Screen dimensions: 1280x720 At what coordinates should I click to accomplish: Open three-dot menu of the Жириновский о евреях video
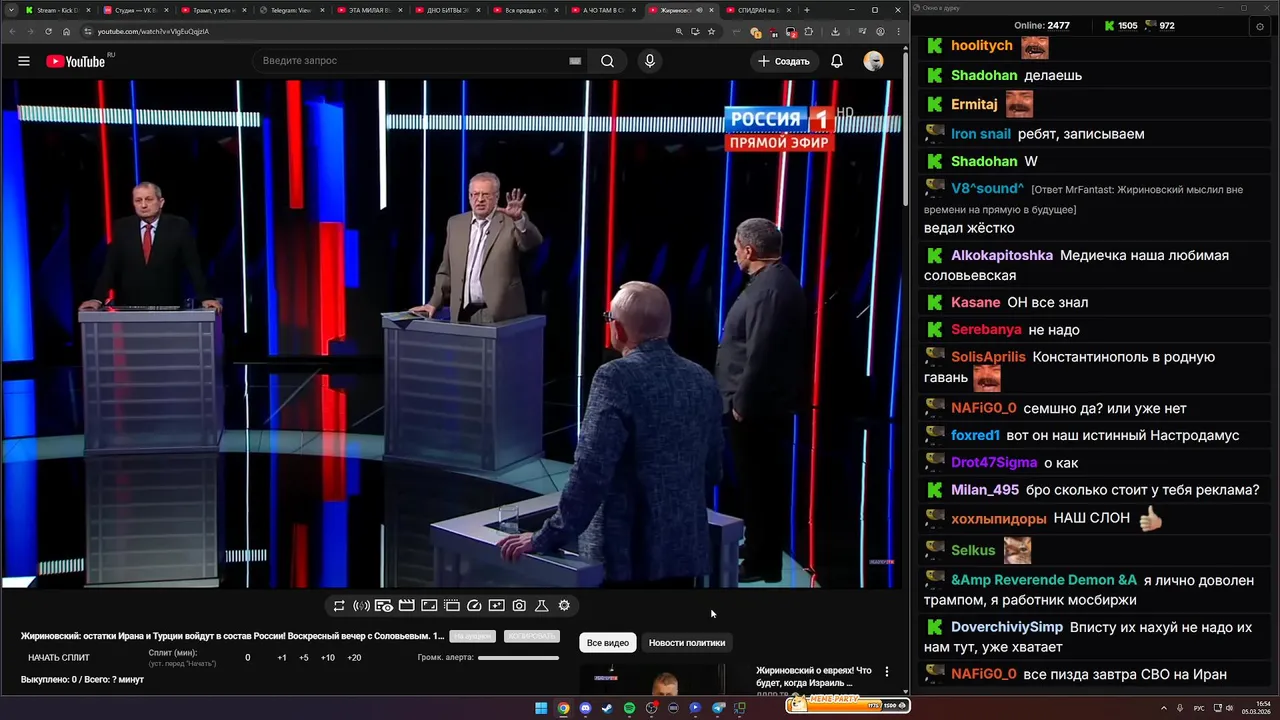tap(886, 672)
